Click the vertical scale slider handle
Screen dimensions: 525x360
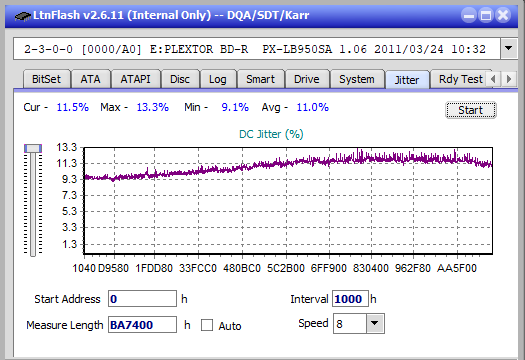tap(33, 148)
